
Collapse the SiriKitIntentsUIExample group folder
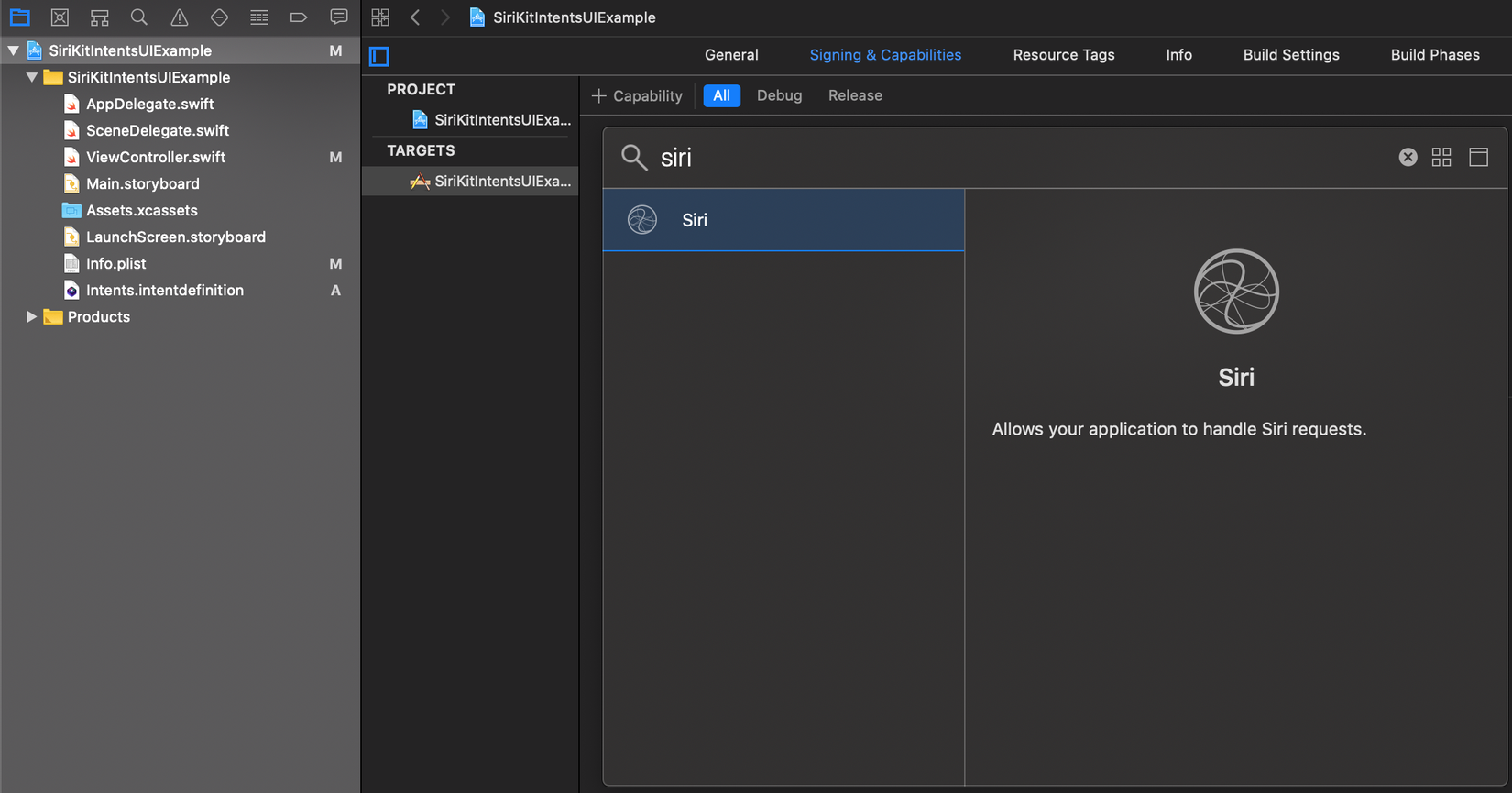(x=32, y=78)
